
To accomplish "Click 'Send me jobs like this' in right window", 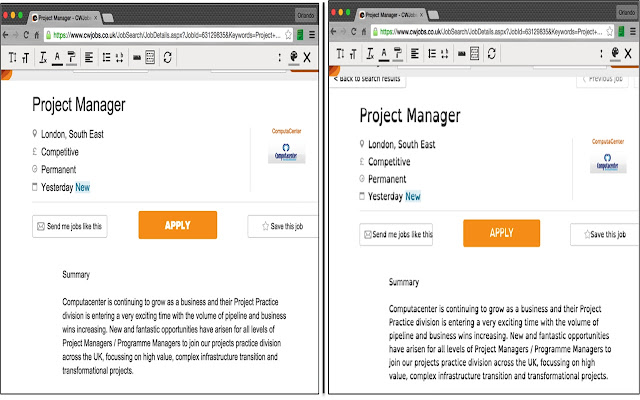I will (396, 234).
